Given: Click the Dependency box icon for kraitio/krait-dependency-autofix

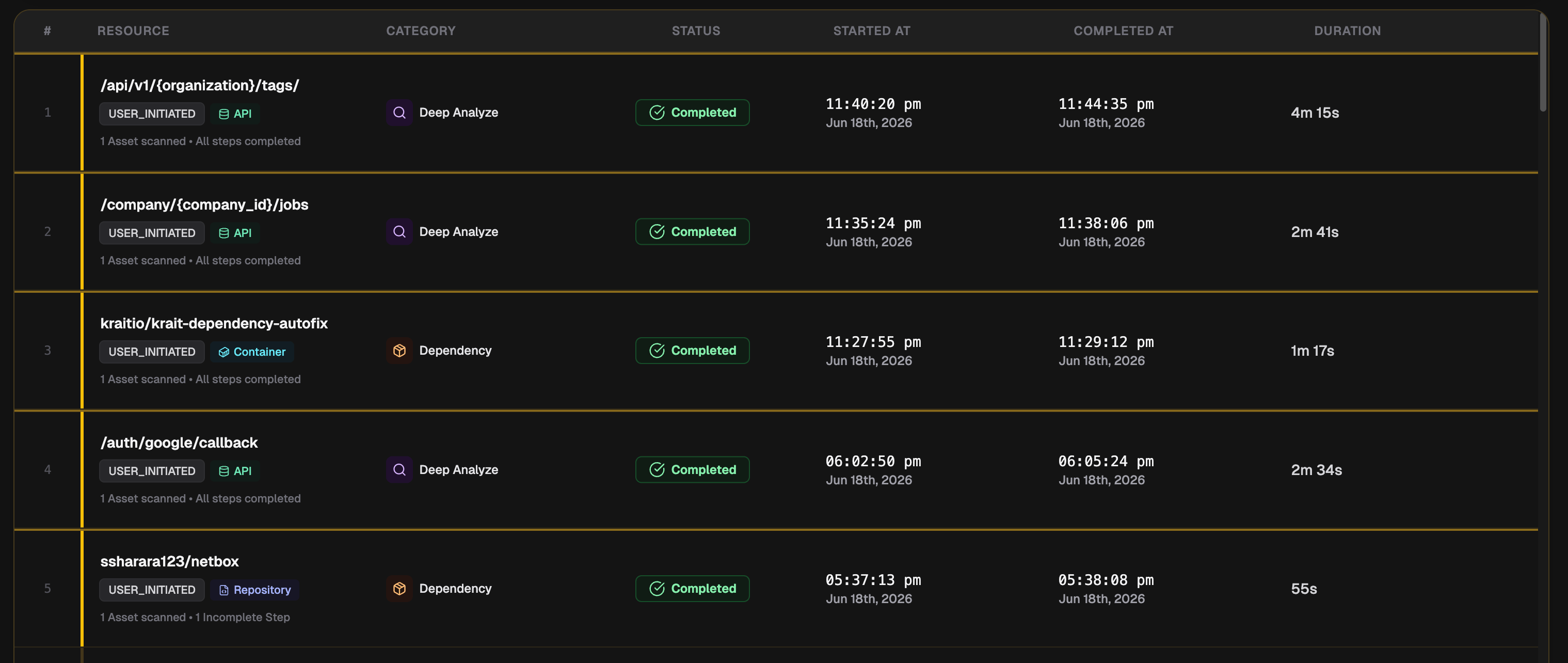Looking at the screenshot, I should click(x=399, y=351).
